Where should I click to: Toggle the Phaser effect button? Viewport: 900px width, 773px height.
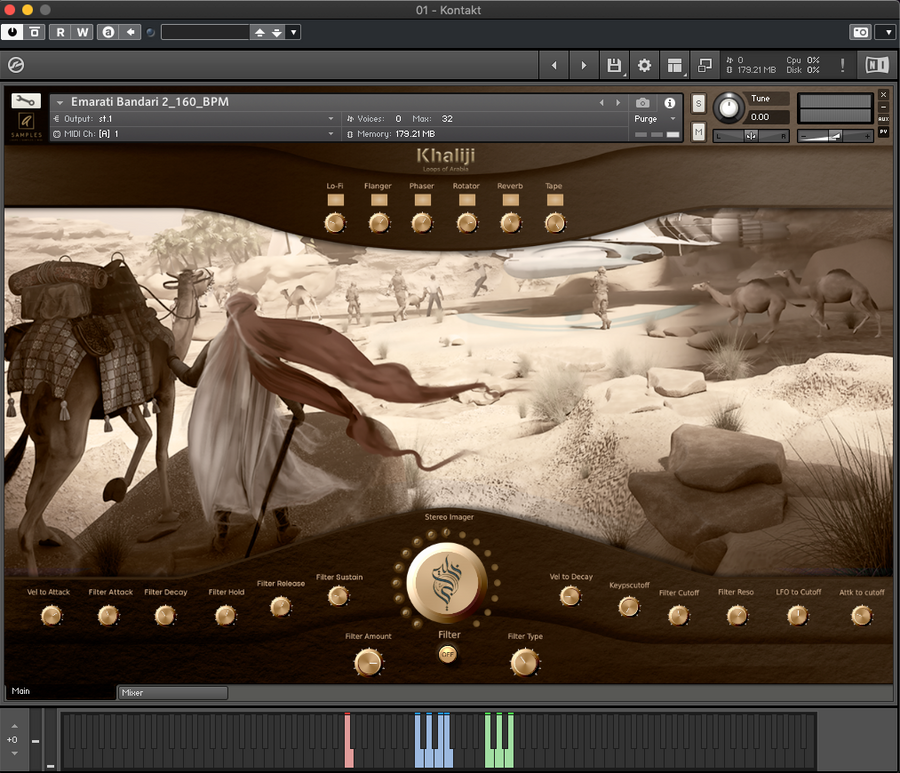(422, 200)
